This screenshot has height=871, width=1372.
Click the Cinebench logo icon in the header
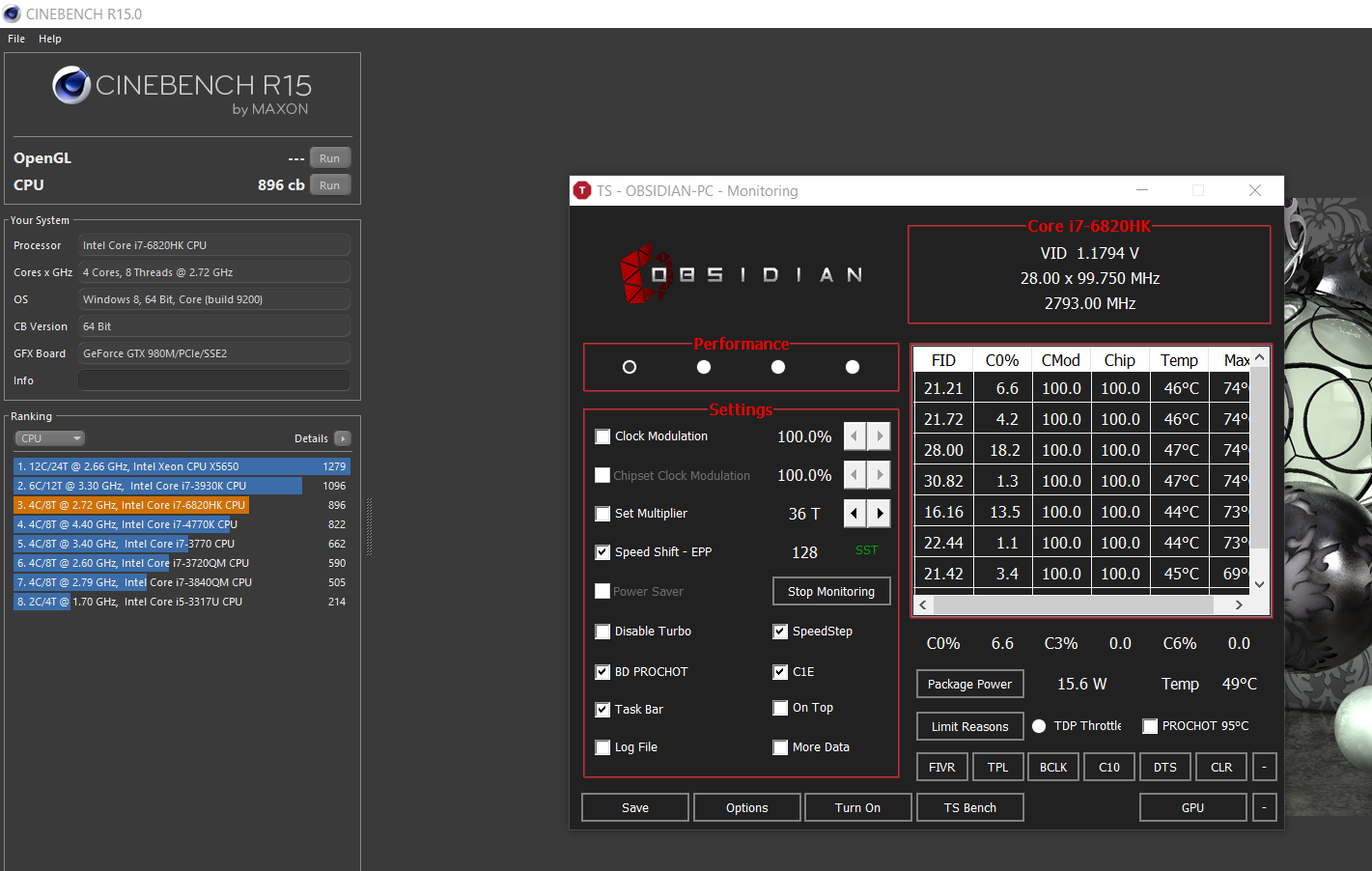tap(71, 85)
